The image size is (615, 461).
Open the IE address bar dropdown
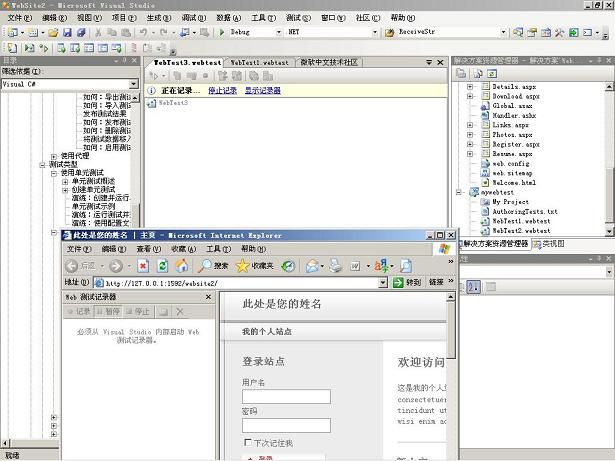pos(383,282)
